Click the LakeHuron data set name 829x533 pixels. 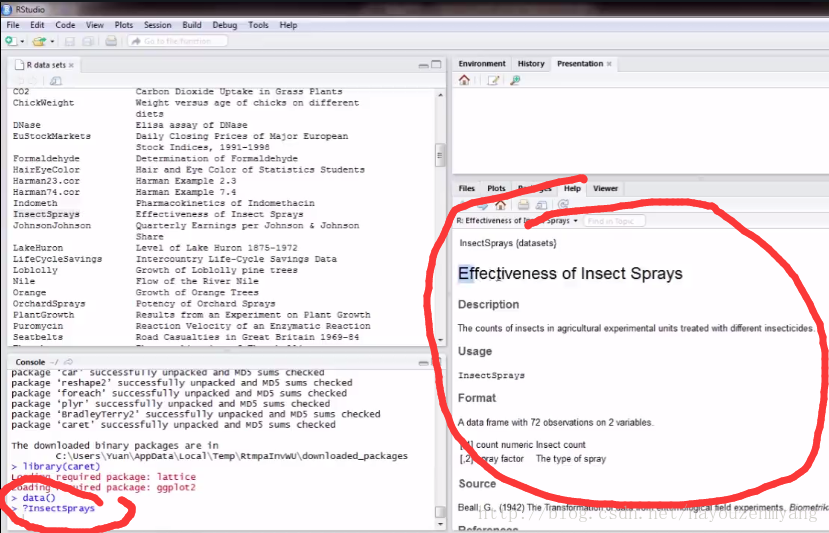38,247
